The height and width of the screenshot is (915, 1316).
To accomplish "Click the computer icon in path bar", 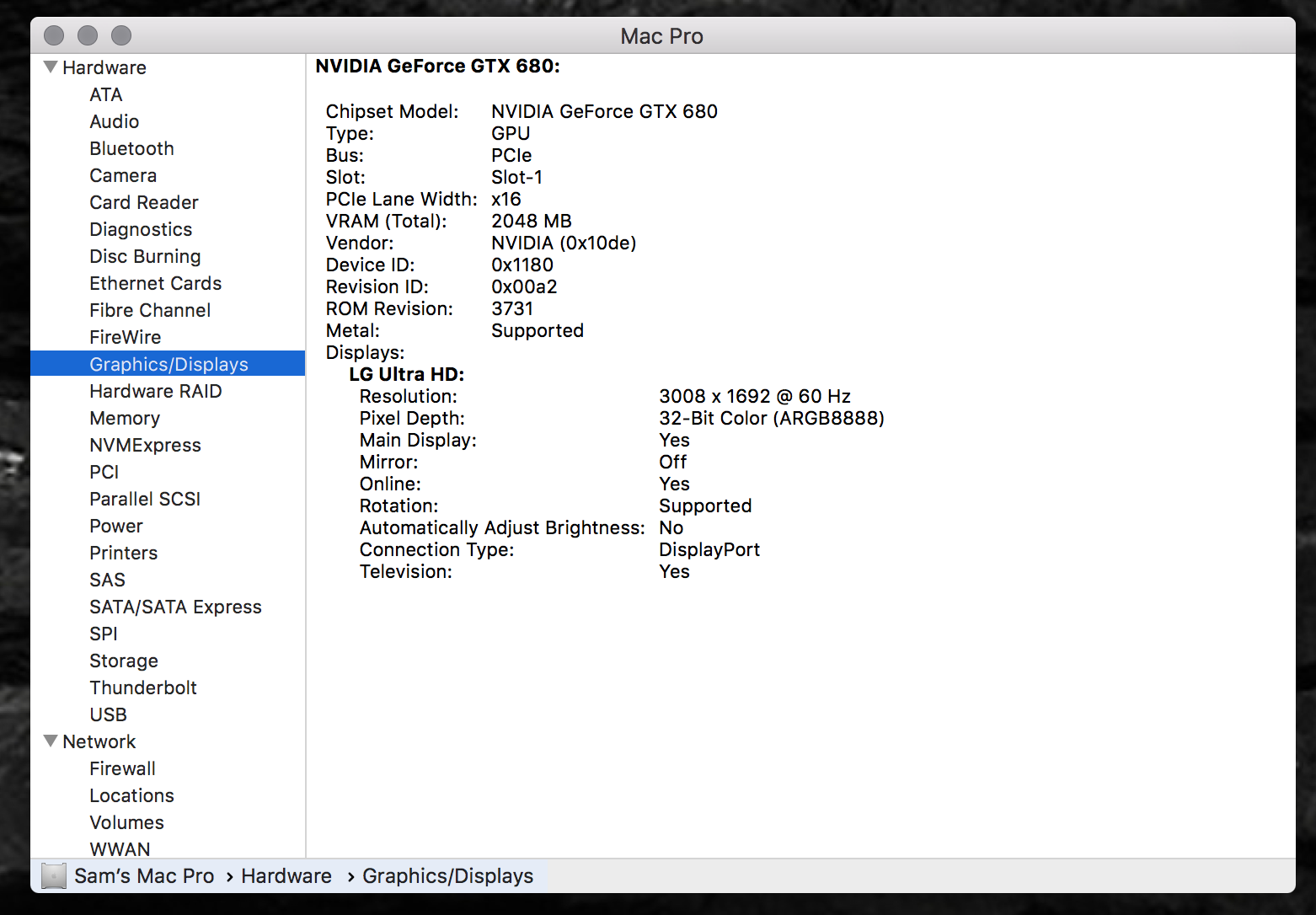I will pos(53,875).
